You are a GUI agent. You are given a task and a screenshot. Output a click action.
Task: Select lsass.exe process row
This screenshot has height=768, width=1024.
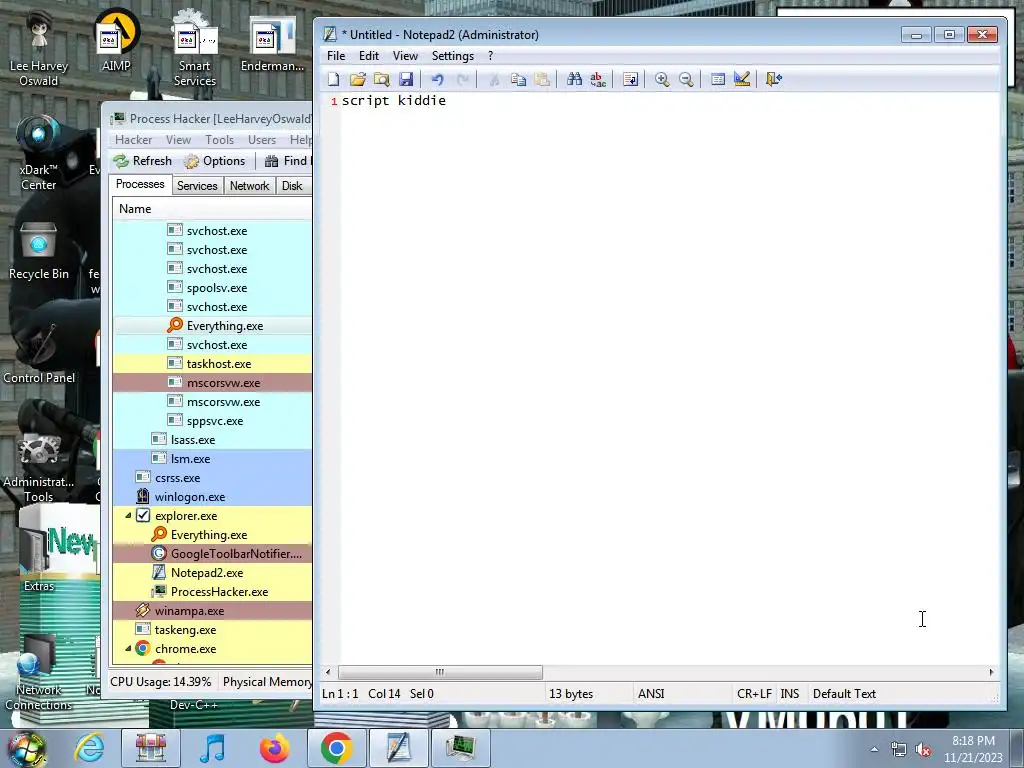pos(212,440)
